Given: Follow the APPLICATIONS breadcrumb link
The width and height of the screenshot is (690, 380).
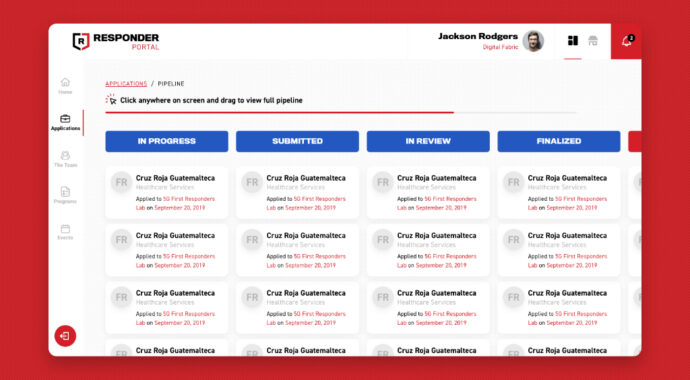Looking at the screenshot, I should coord(126,84).
